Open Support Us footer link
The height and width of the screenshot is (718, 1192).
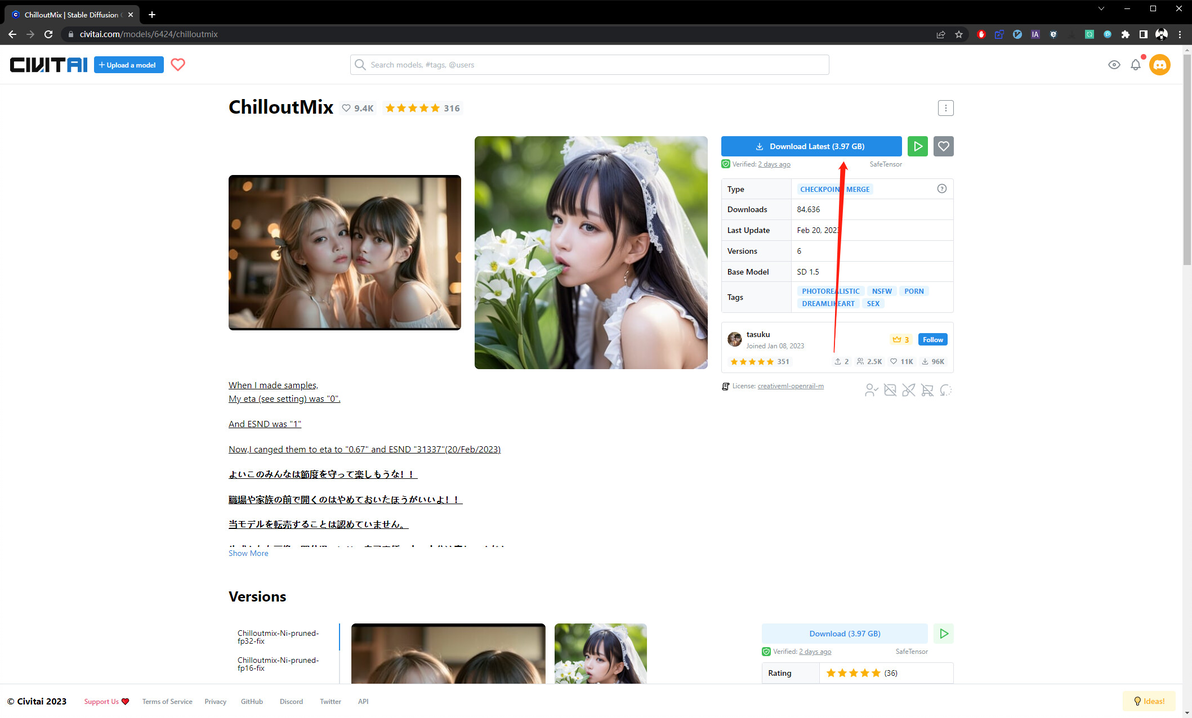106,701
